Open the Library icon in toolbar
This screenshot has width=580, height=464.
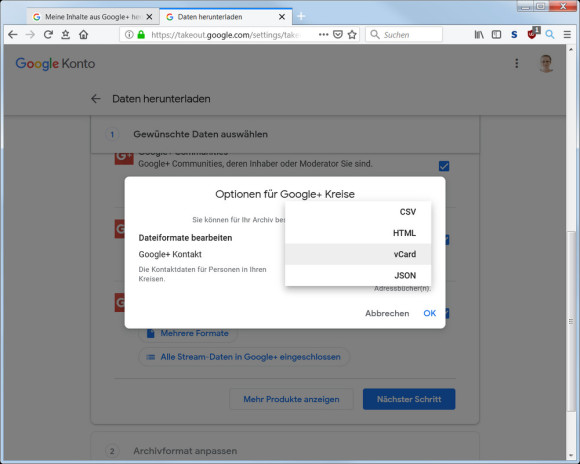point(479,35)
